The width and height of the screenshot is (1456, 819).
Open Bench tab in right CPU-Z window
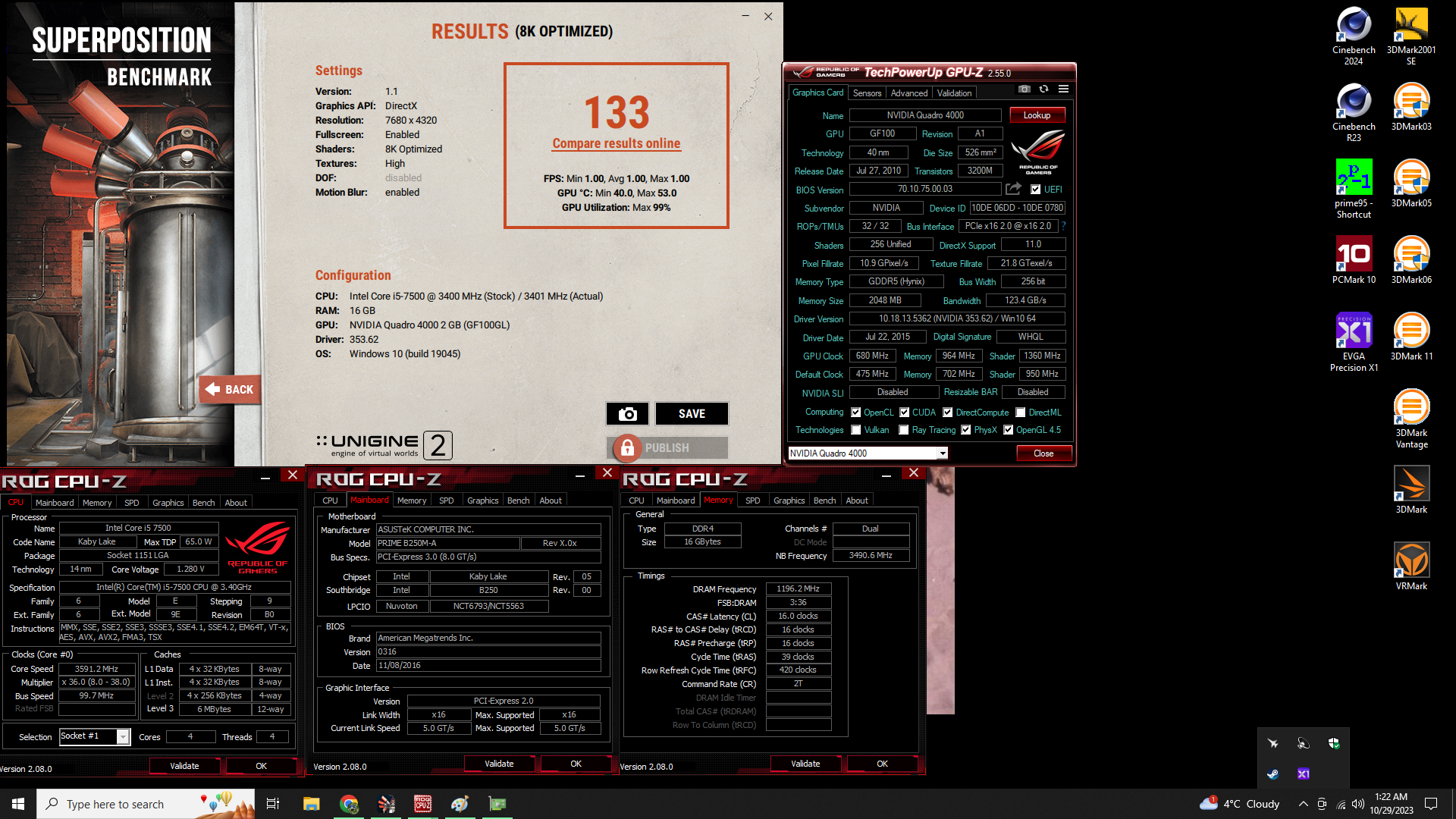[824, 500]
